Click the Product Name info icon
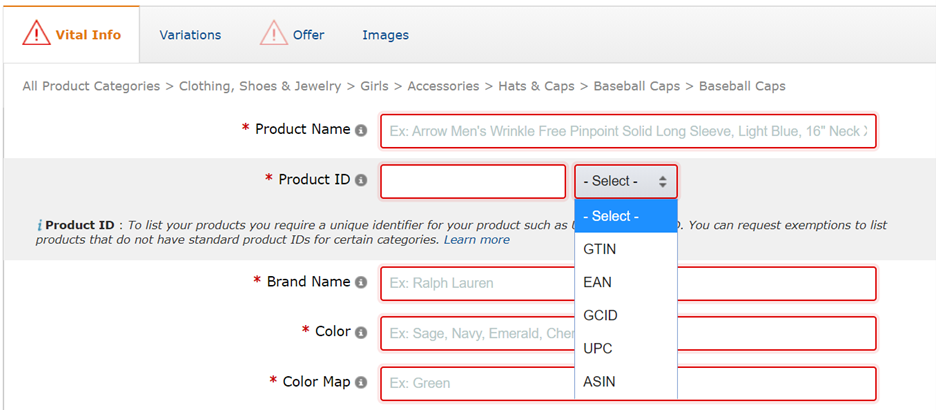This screenshot has height=410, width=936. point(361,130)
